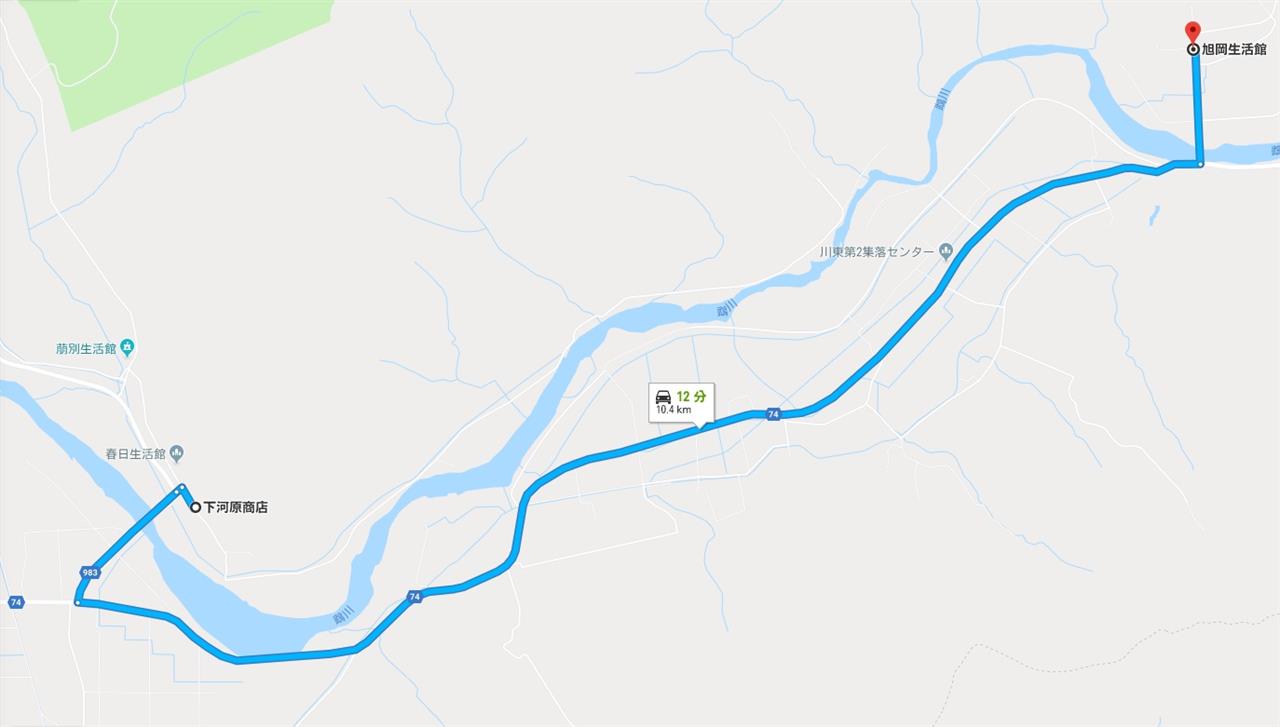This screenshot has width=1280, height=727.
Task: Click the 下河原商店 origin circle marker
Action: point(196,507)
